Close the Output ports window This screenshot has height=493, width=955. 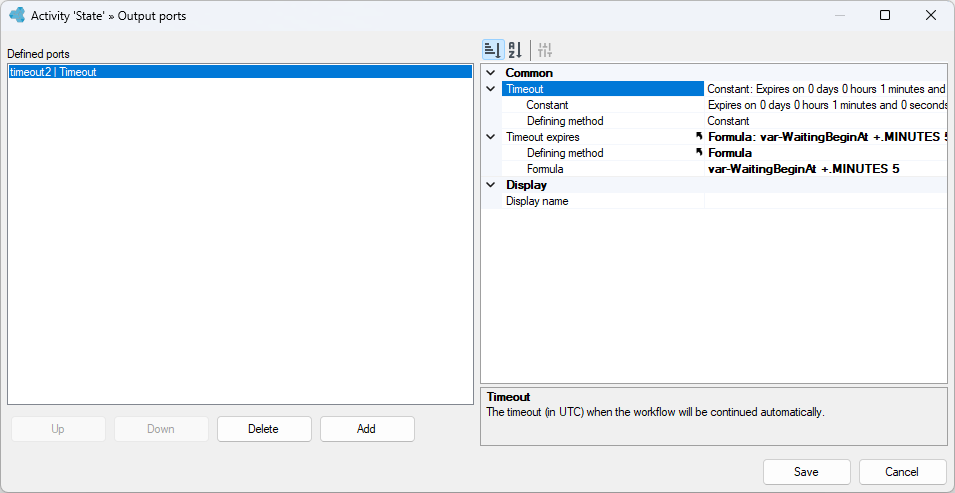pyautogui.click(x=931, y=16)
